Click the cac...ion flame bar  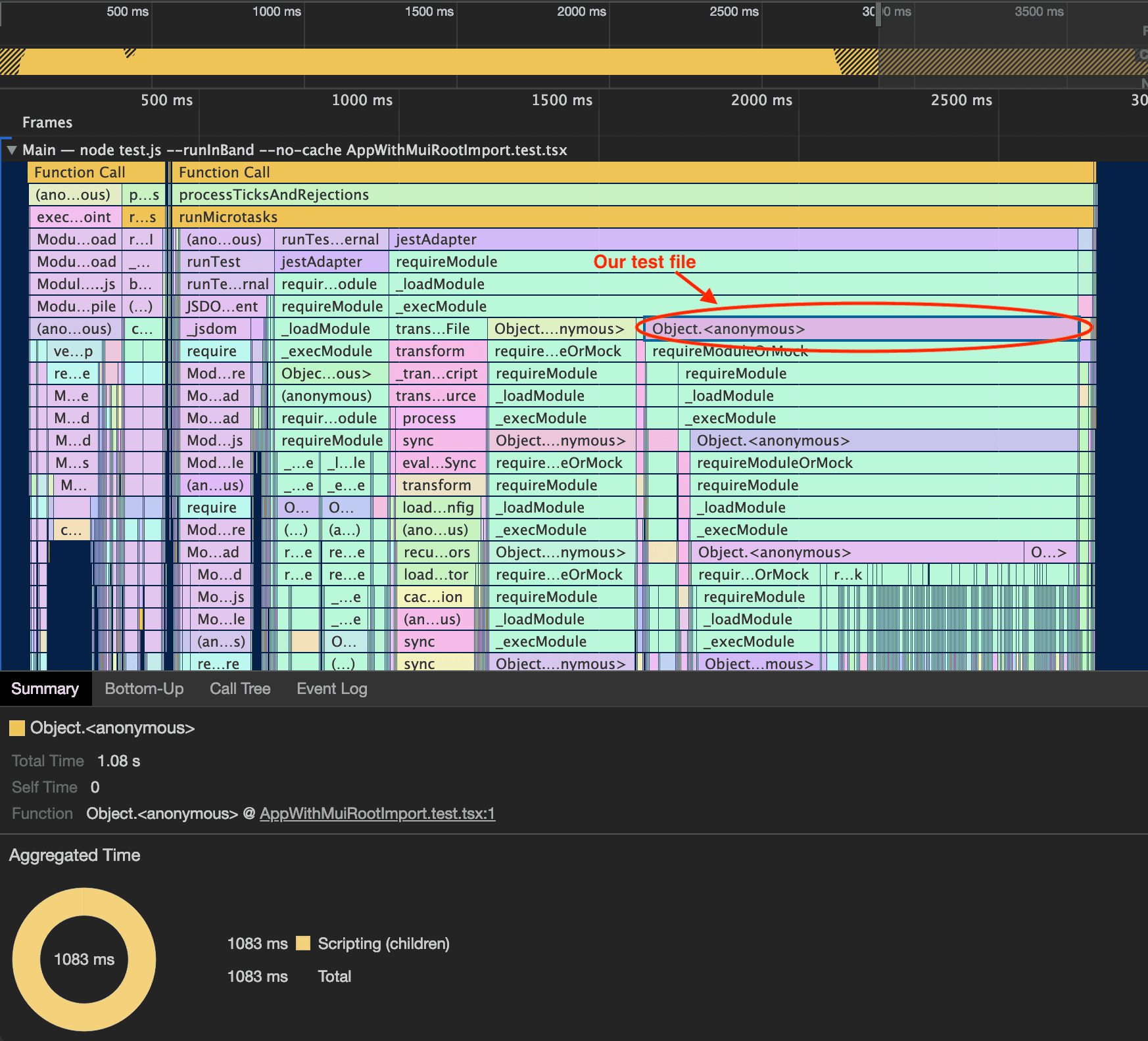[434, 597]
